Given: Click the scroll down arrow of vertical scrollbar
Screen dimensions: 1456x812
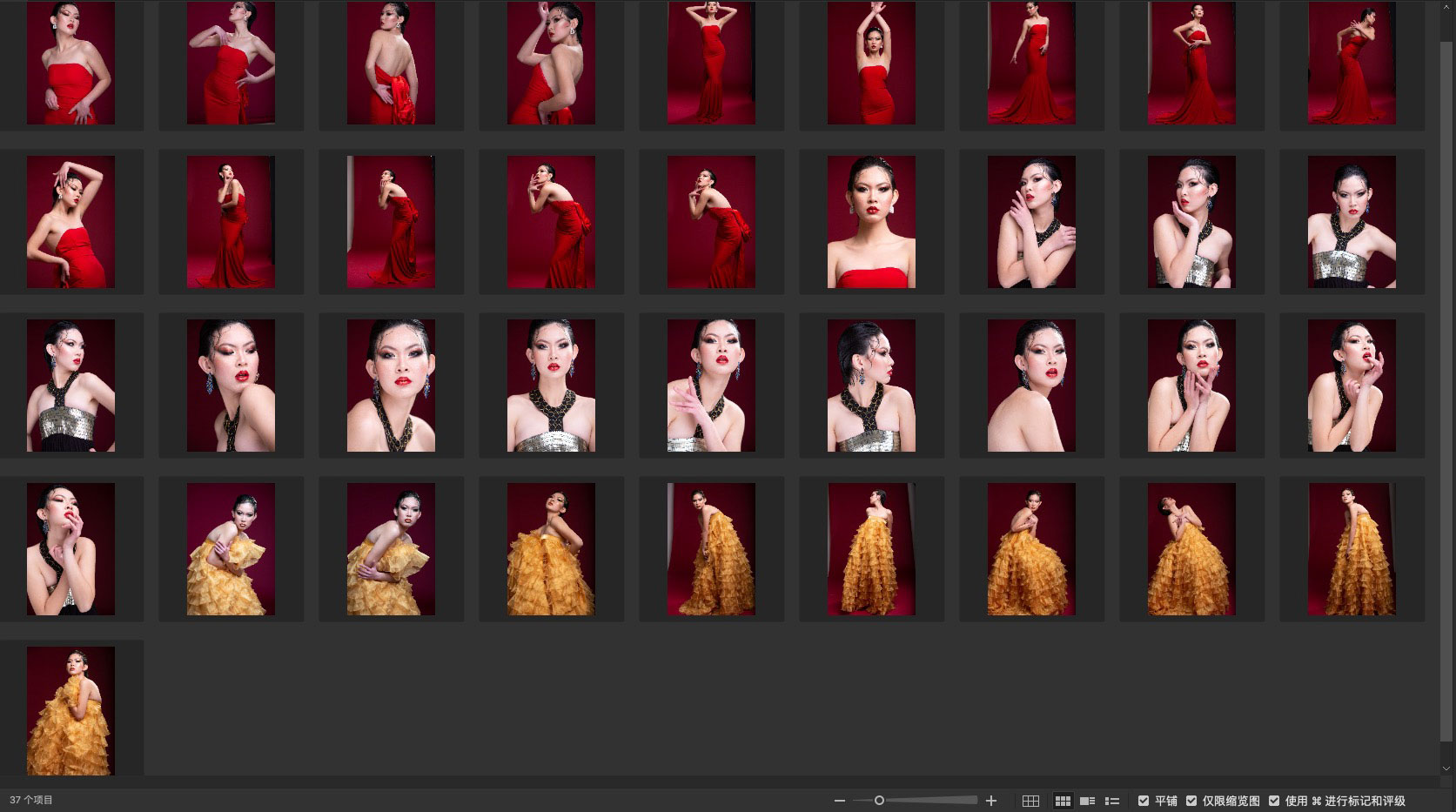Looking at the screenshot, I should click(x=1447, y=768).
